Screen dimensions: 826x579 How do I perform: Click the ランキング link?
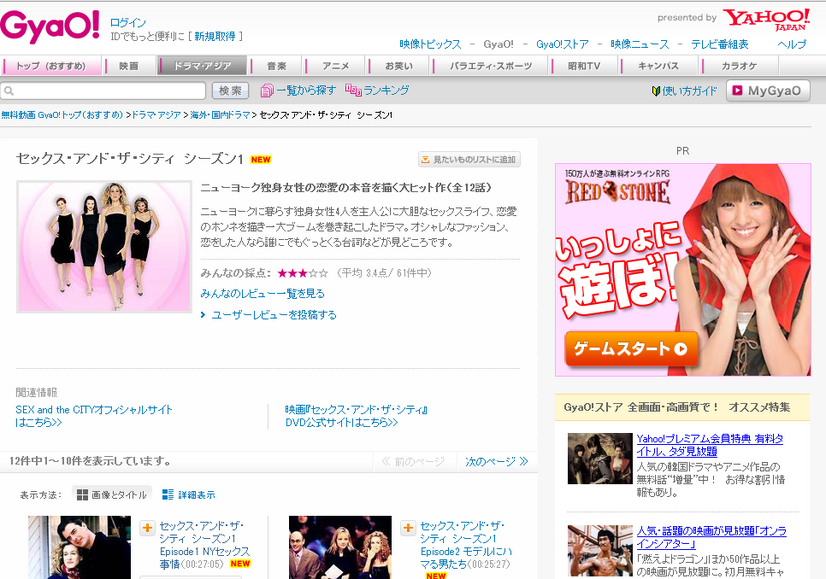386,91
